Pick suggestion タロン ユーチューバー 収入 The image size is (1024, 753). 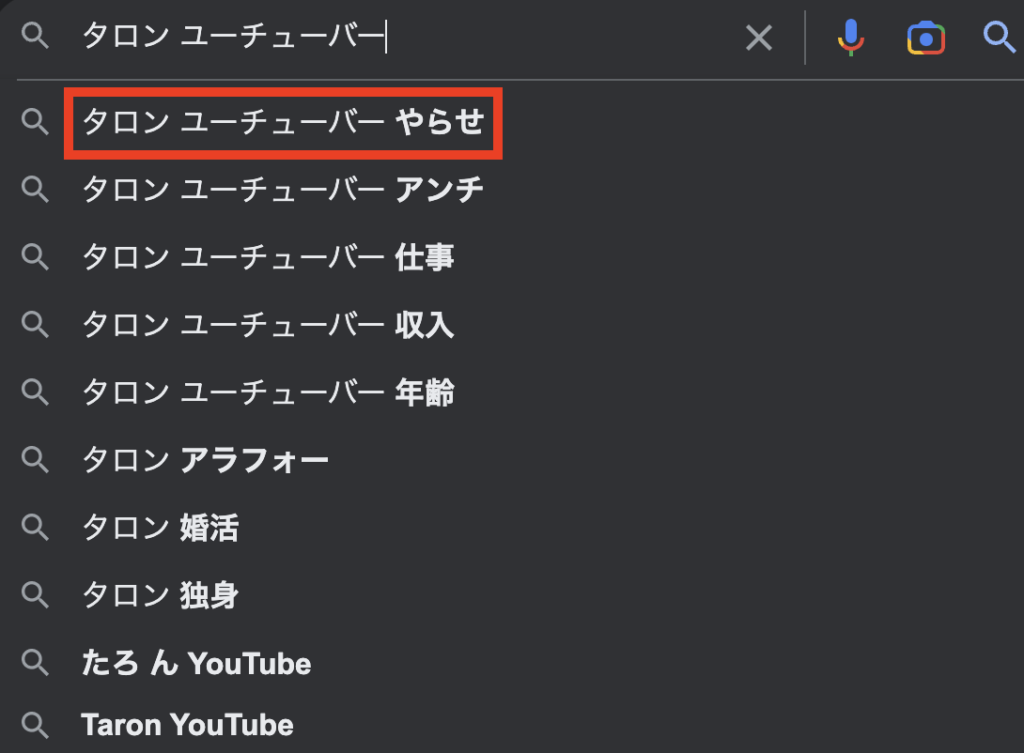coord(268,325)
